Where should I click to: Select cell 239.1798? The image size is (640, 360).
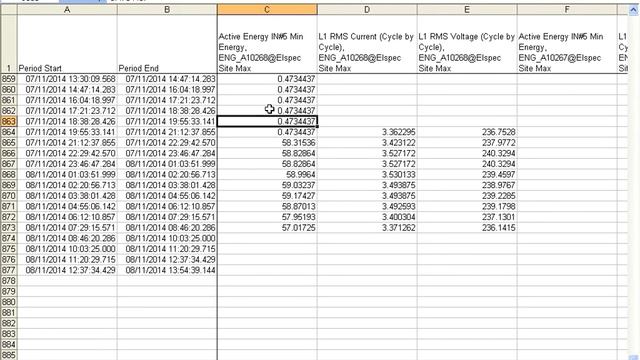467,206
